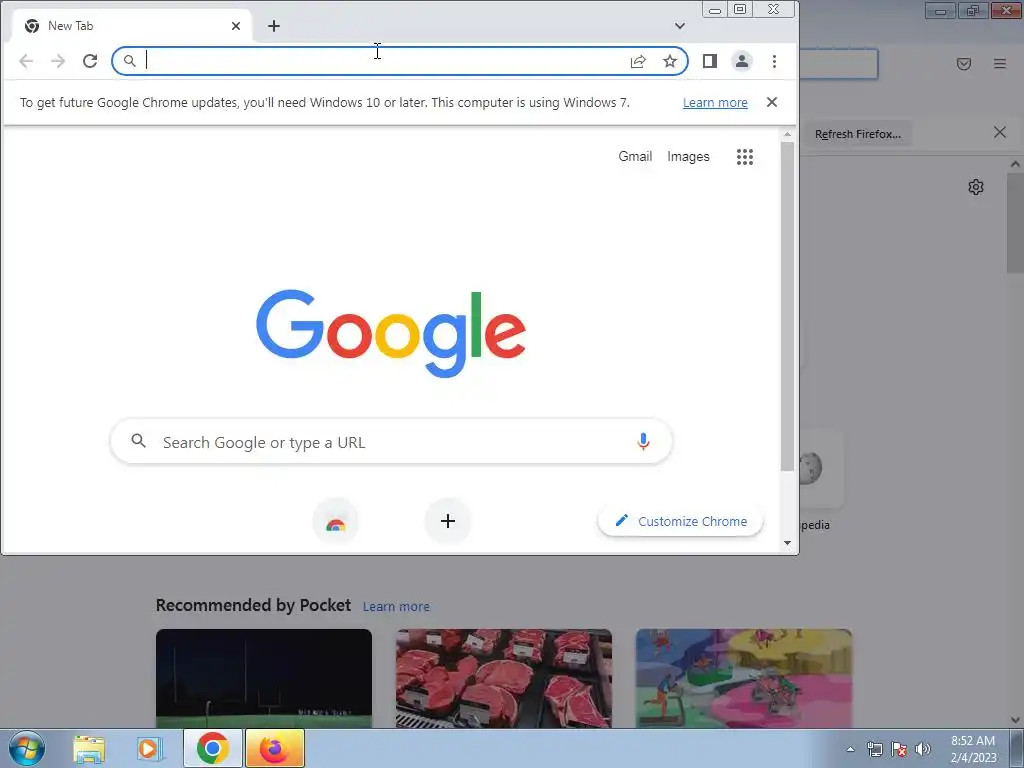Click the Firefox page scrollbar thumb
The image size is (1024, 768).
pos(1015,222)
